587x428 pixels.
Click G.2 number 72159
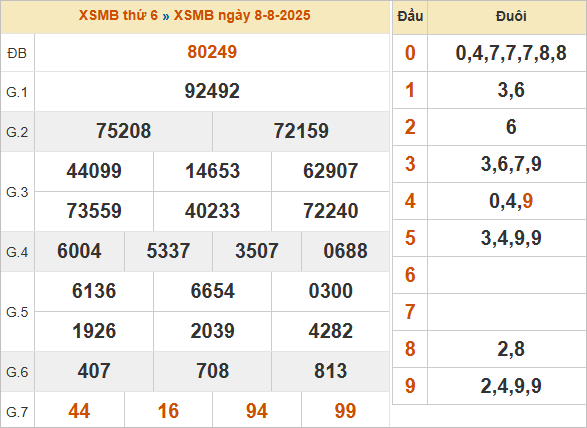pyautogui.click(x=301, y=131)
